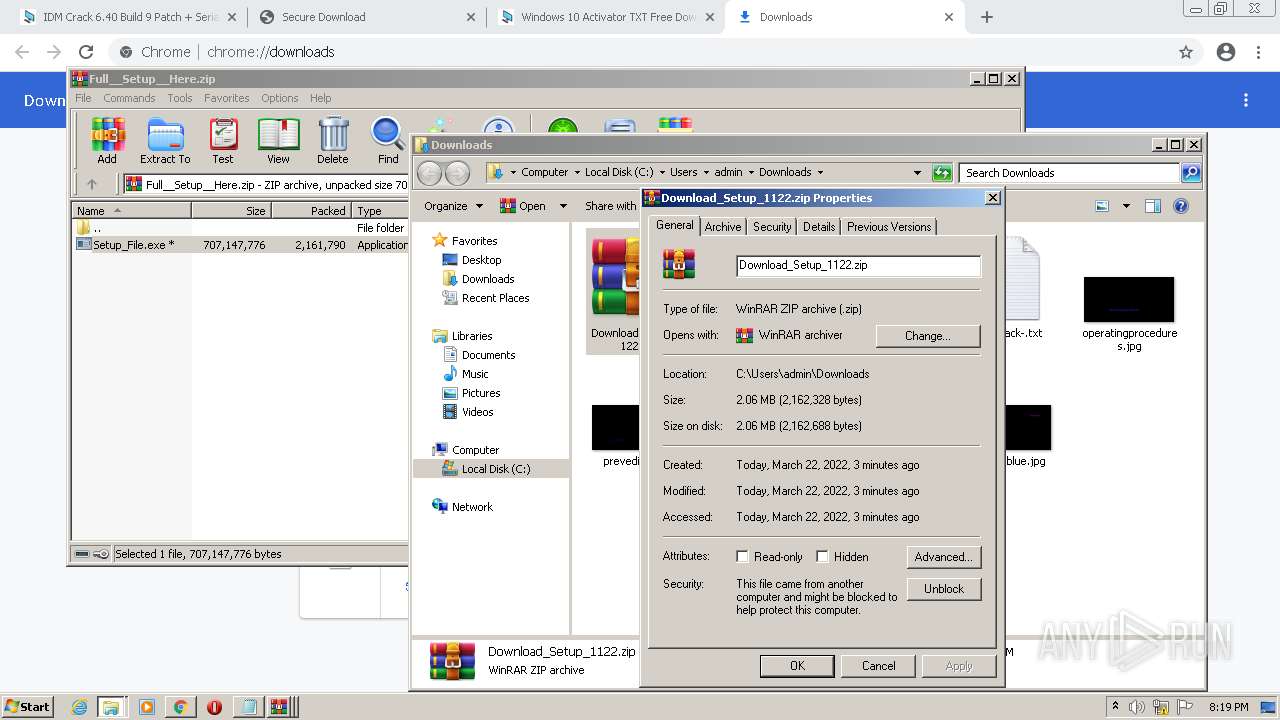Select Documents in Explorer sidebar

coord(488,355)
